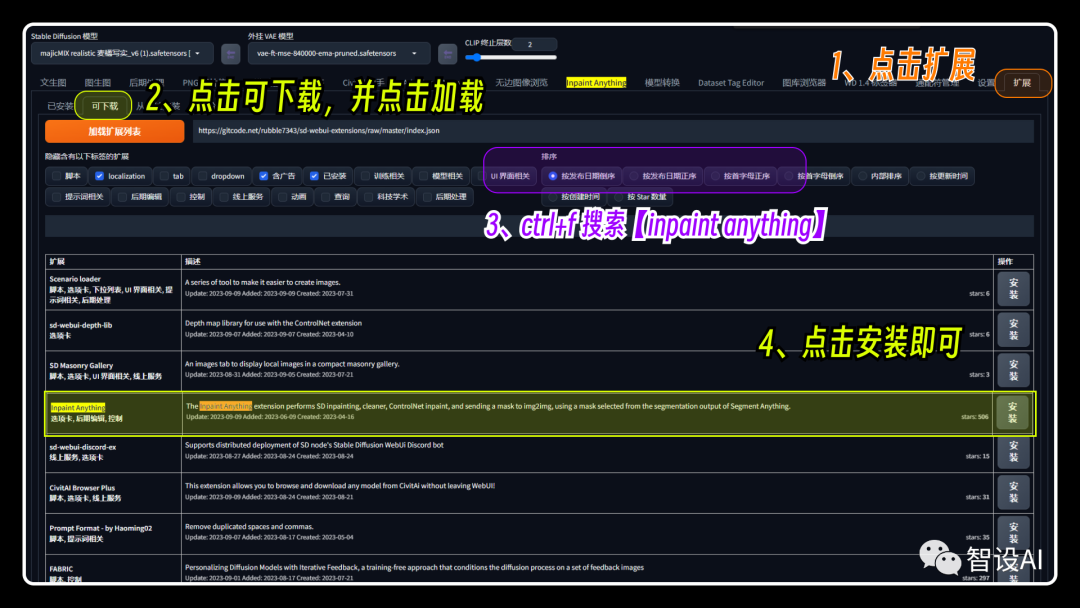Toggle the 已安装 checkbox
Screen dimensions: 1080x608
314,176
